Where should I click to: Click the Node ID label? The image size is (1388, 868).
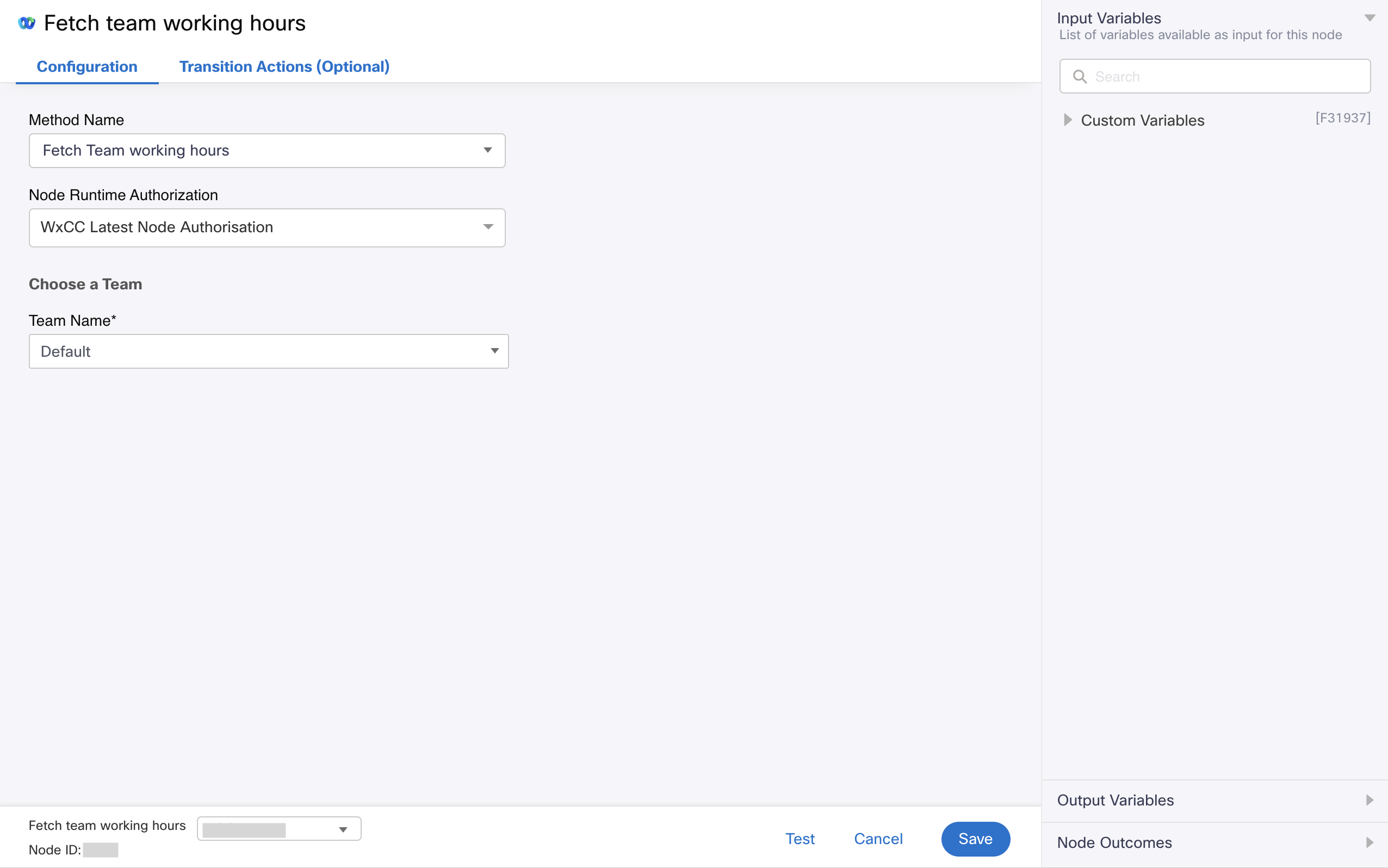(54, 850)
